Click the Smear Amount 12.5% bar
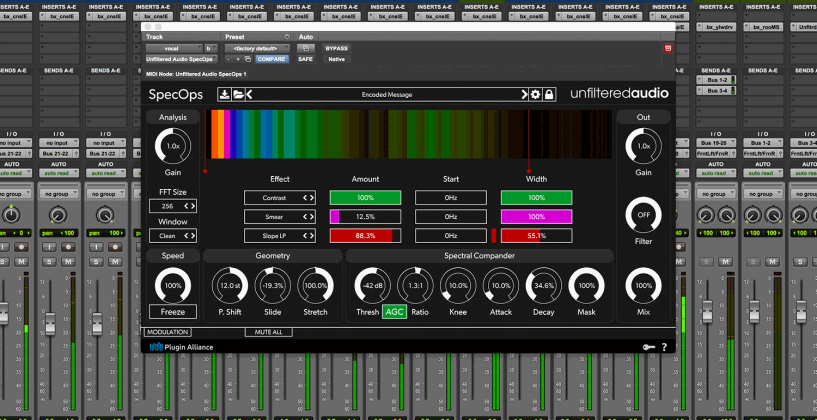This screenshot has height=420, width=817. click(365, 217)
